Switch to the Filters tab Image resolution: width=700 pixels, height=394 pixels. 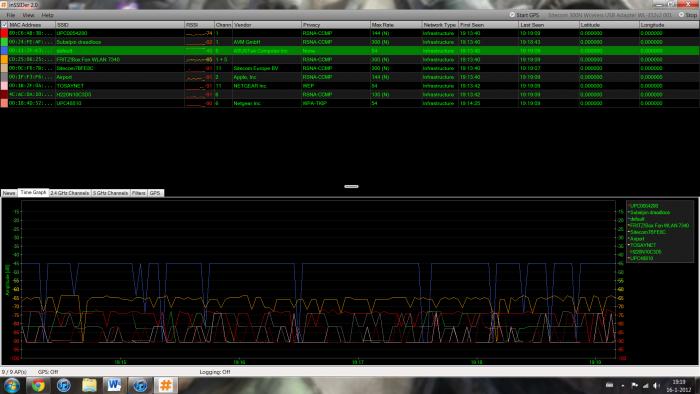pos(138,193)
